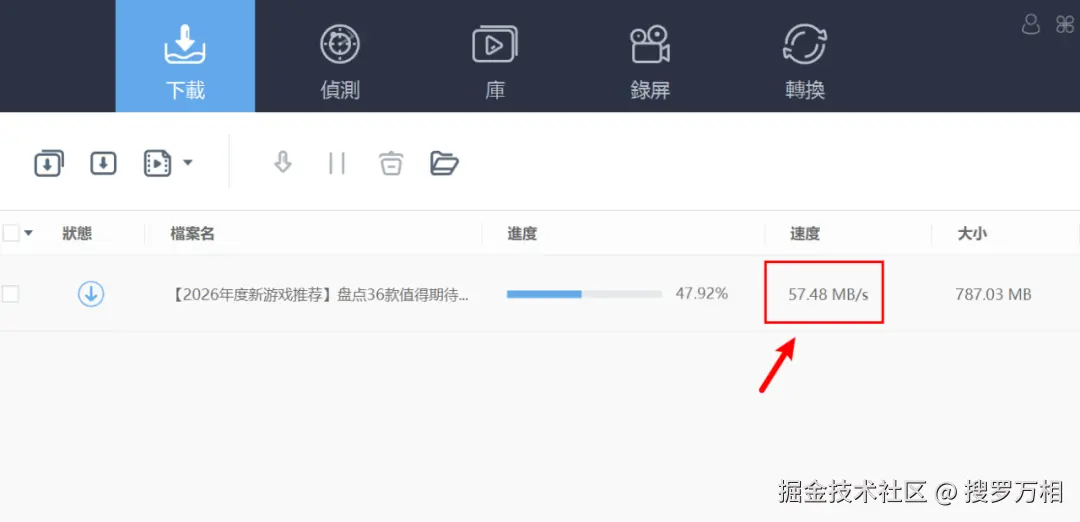
Task: Open the 下載 download tab
Action: pos(185,56)
